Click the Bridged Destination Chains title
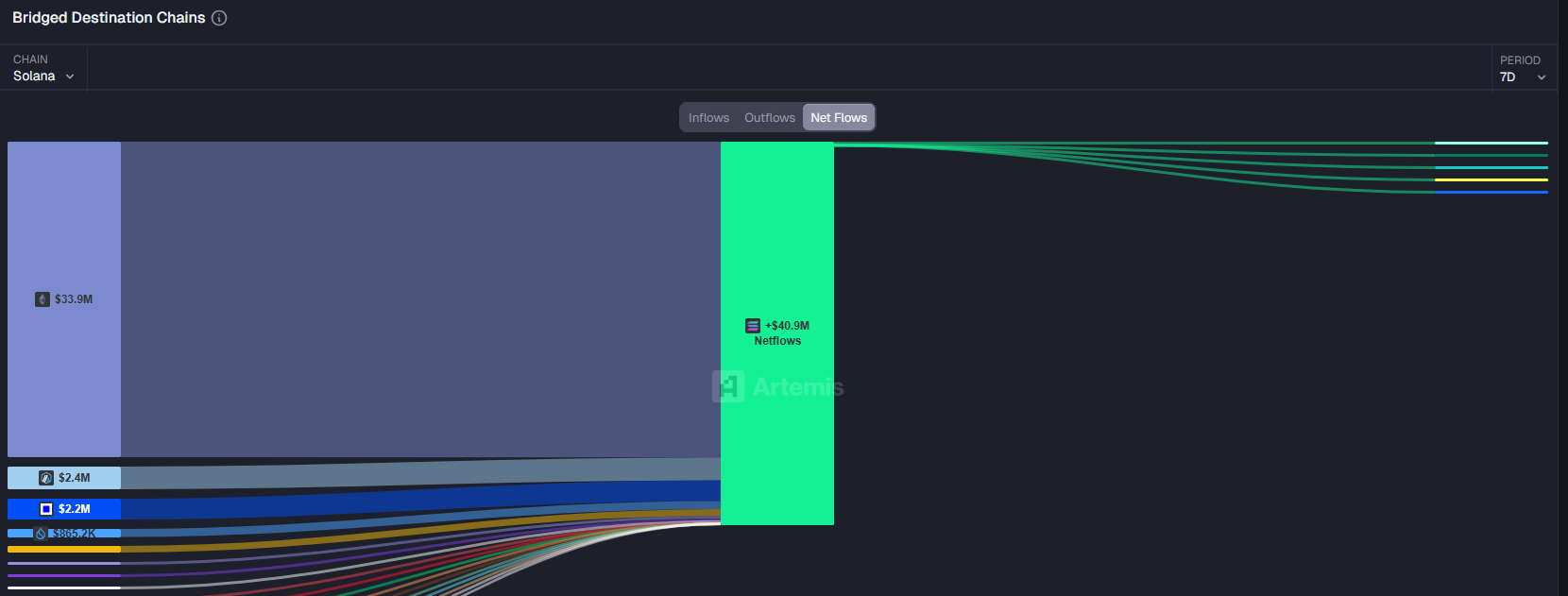 click(x=109, y=18)
